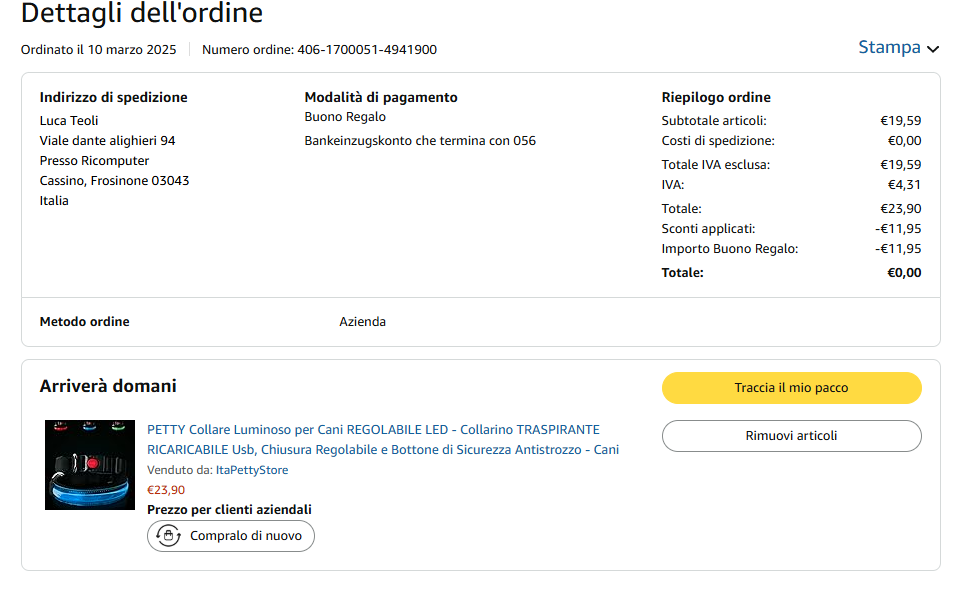Click the Rimuovi articoli button
Screen dimensions: 972x591
[791, 436]
